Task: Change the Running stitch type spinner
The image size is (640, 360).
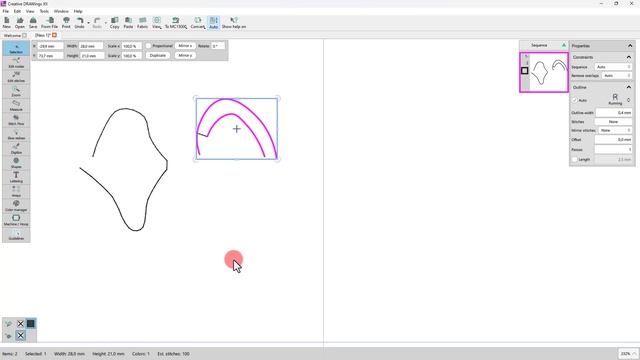Action: [x=629, y=100]
